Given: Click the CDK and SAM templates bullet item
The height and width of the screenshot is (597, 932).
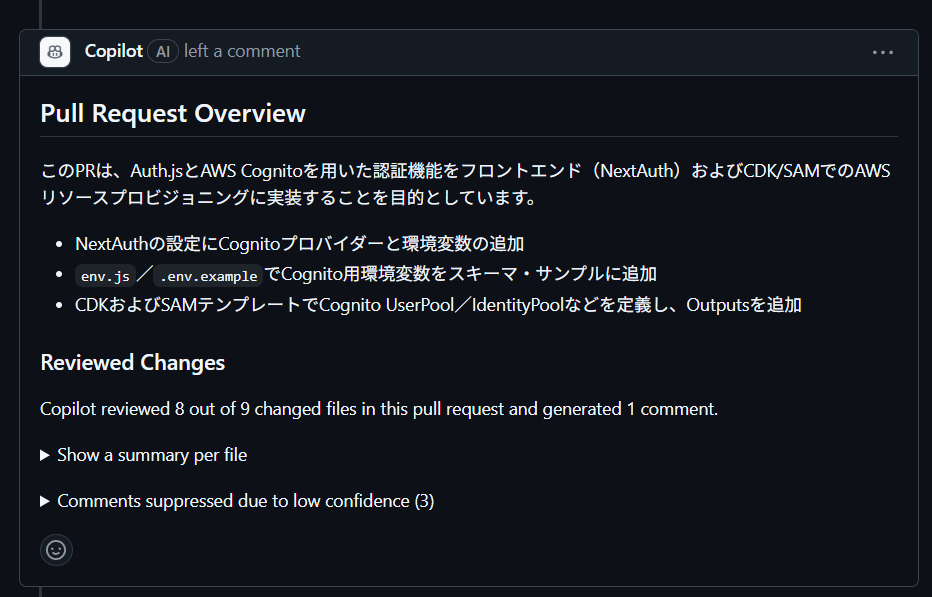Looking at the screenshot, I should tap(438, 305).
